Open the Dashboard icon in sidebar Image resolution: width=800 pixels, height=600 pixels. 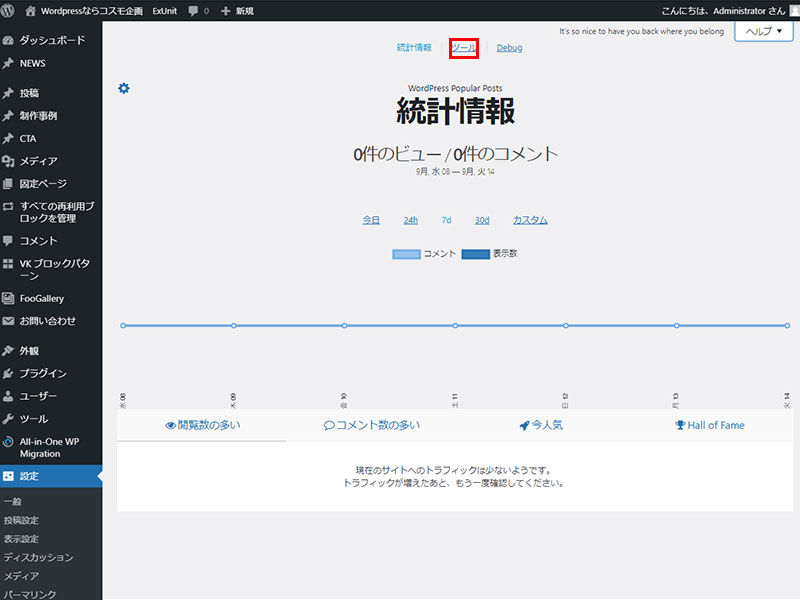coord(8,40)
